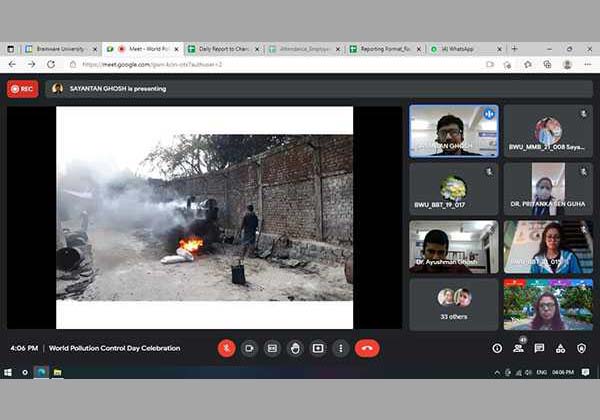Viewport: 600px width, 420px height.
Task: Open the Windows Start menu
Action: (x=8, y=372)
